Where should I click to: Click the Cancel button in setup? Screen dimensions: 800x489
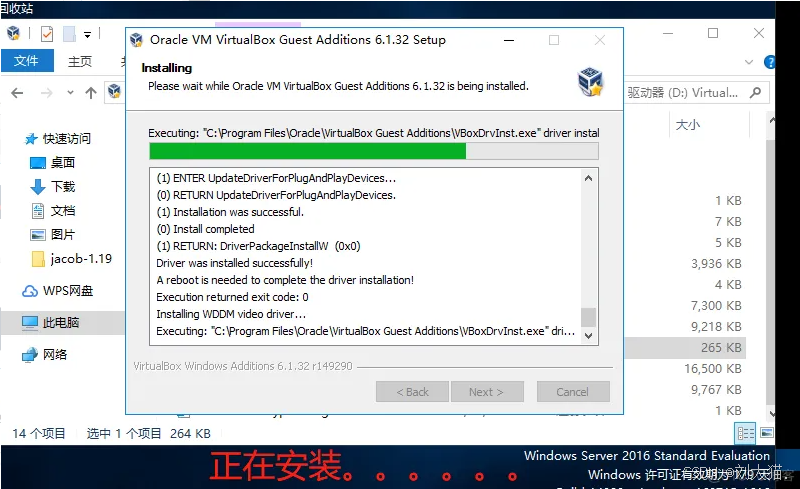click(573, 392)
